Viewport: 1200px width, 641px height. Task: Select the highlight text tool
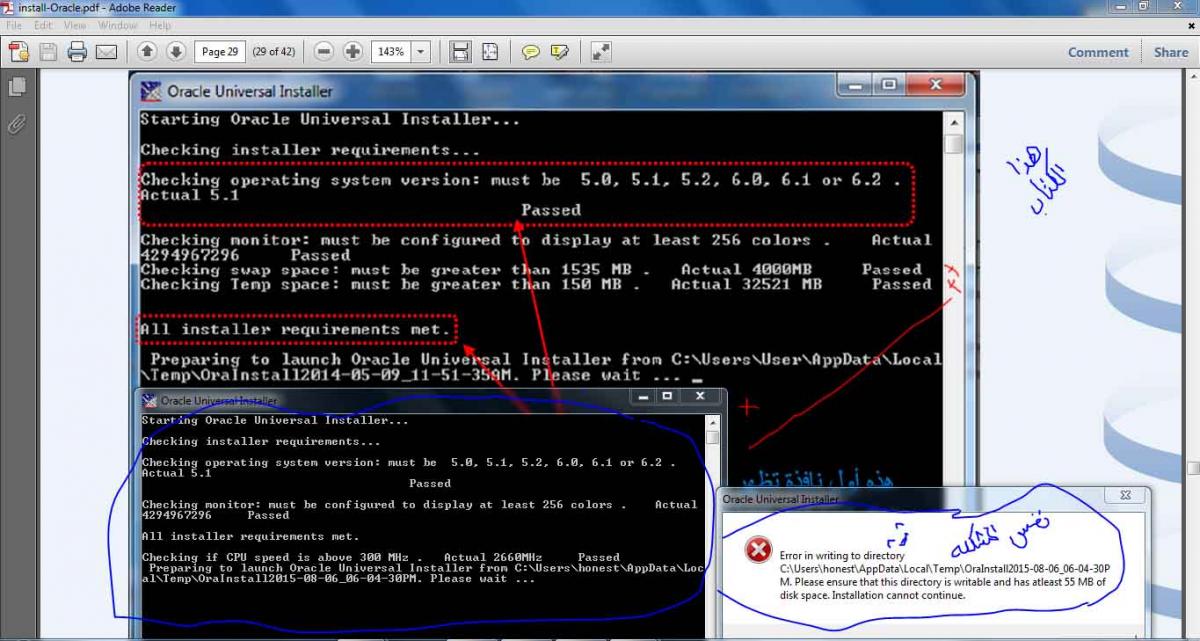click(560, 52)
